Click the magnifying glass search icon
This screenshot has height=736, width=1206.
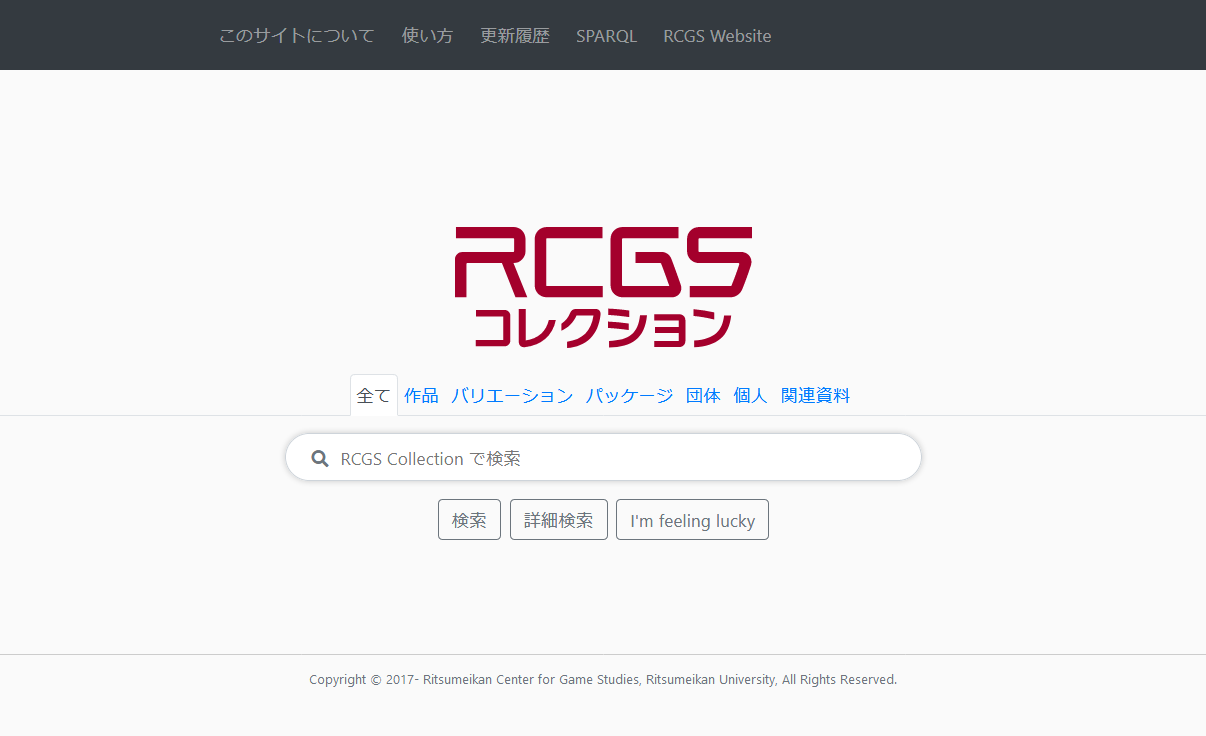pos(320,459)
